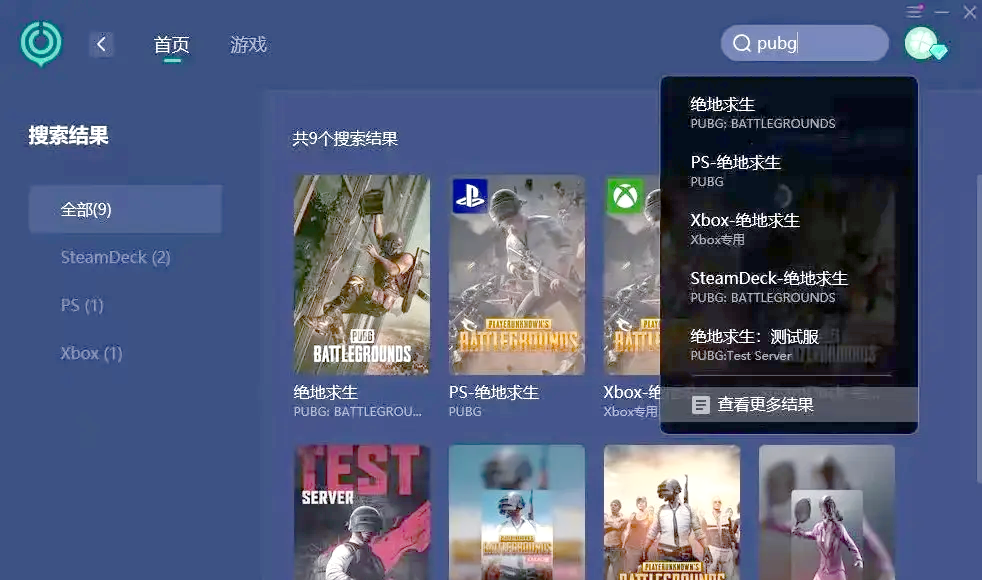Click the gem badge on the avatar
Image resolution: width=982 pixels, height=580 pixels.
[938, 51]
